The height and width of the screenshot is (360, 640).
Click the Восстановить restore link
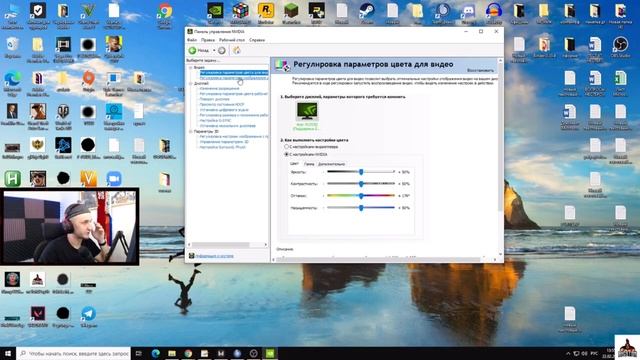click(x=480, y=71)
